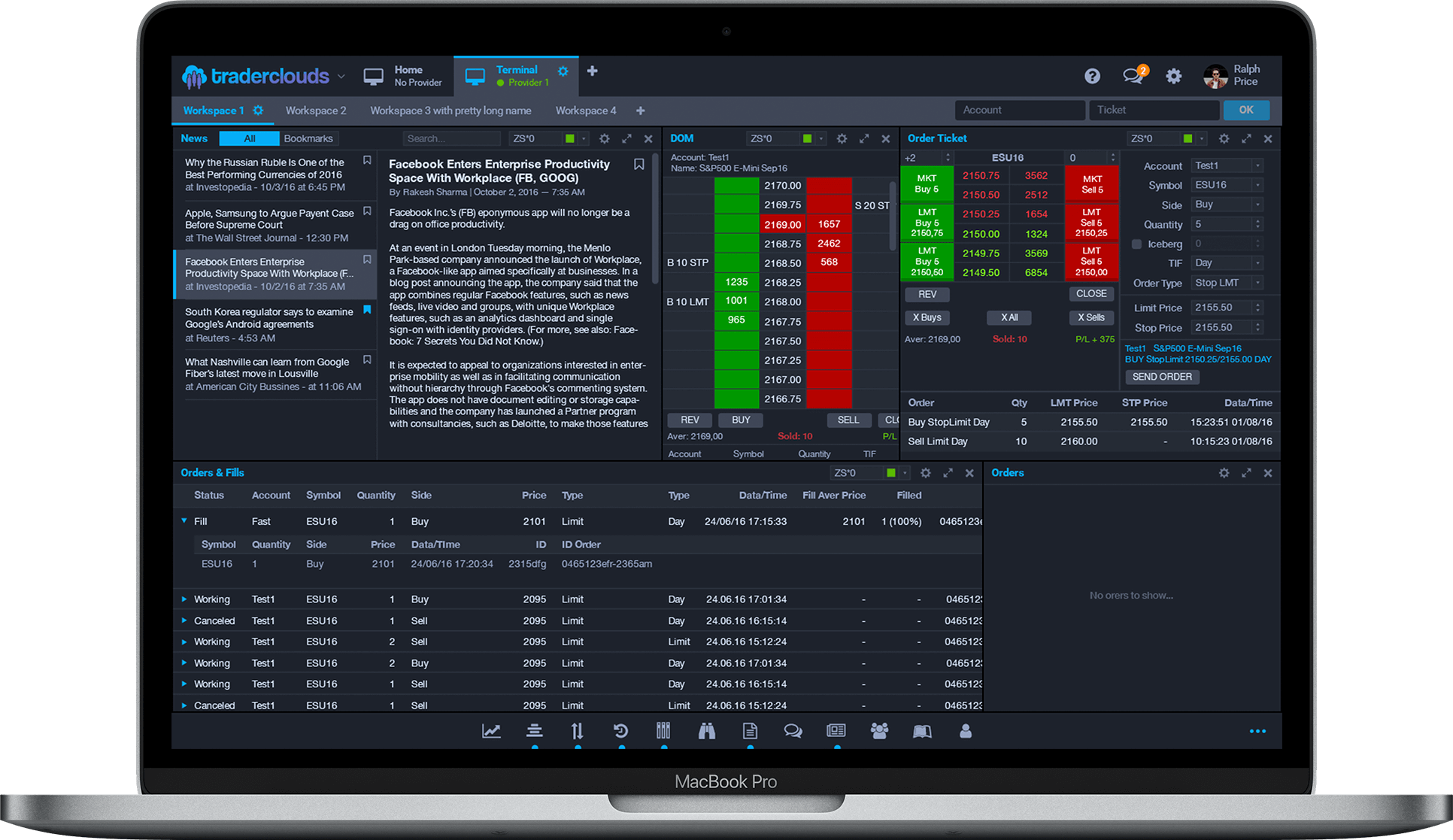The height and width of the screenshot is (840, 1453).
Task: Click the up-down arrows order ticket icon
Action: coord(577,731)
